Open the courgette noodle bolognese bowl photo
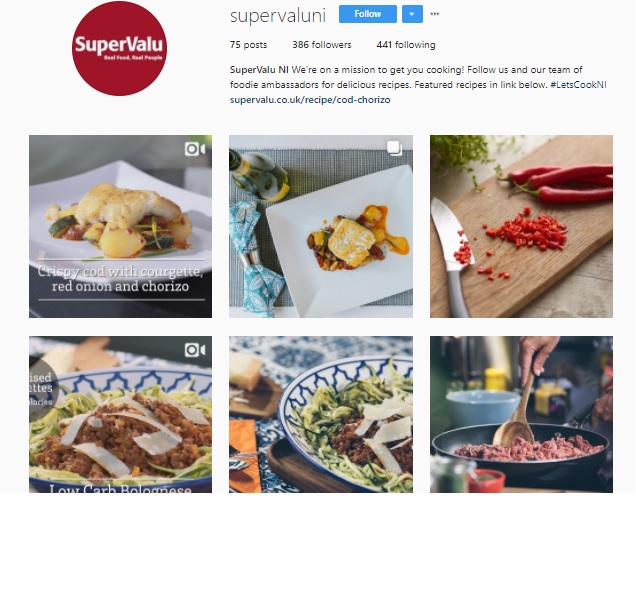Image resolution: width=636 pixels, height=602 pixels. click(x=321, y=414)
